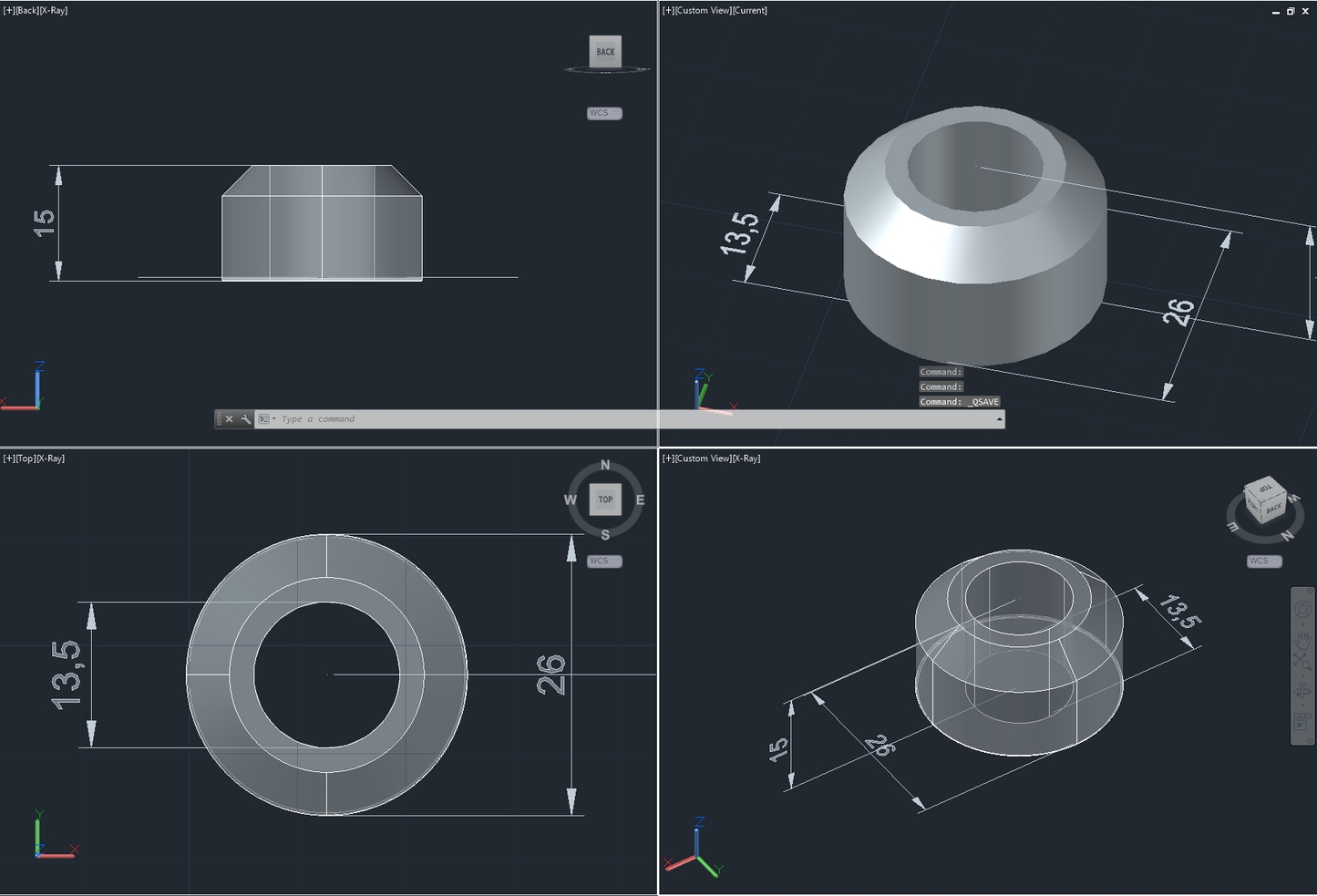Image resolution: width=1317 pixels, height=896 pixels.
Task: Click the Zoom Extents navigation bar icon
Action: coord(1302,664)
